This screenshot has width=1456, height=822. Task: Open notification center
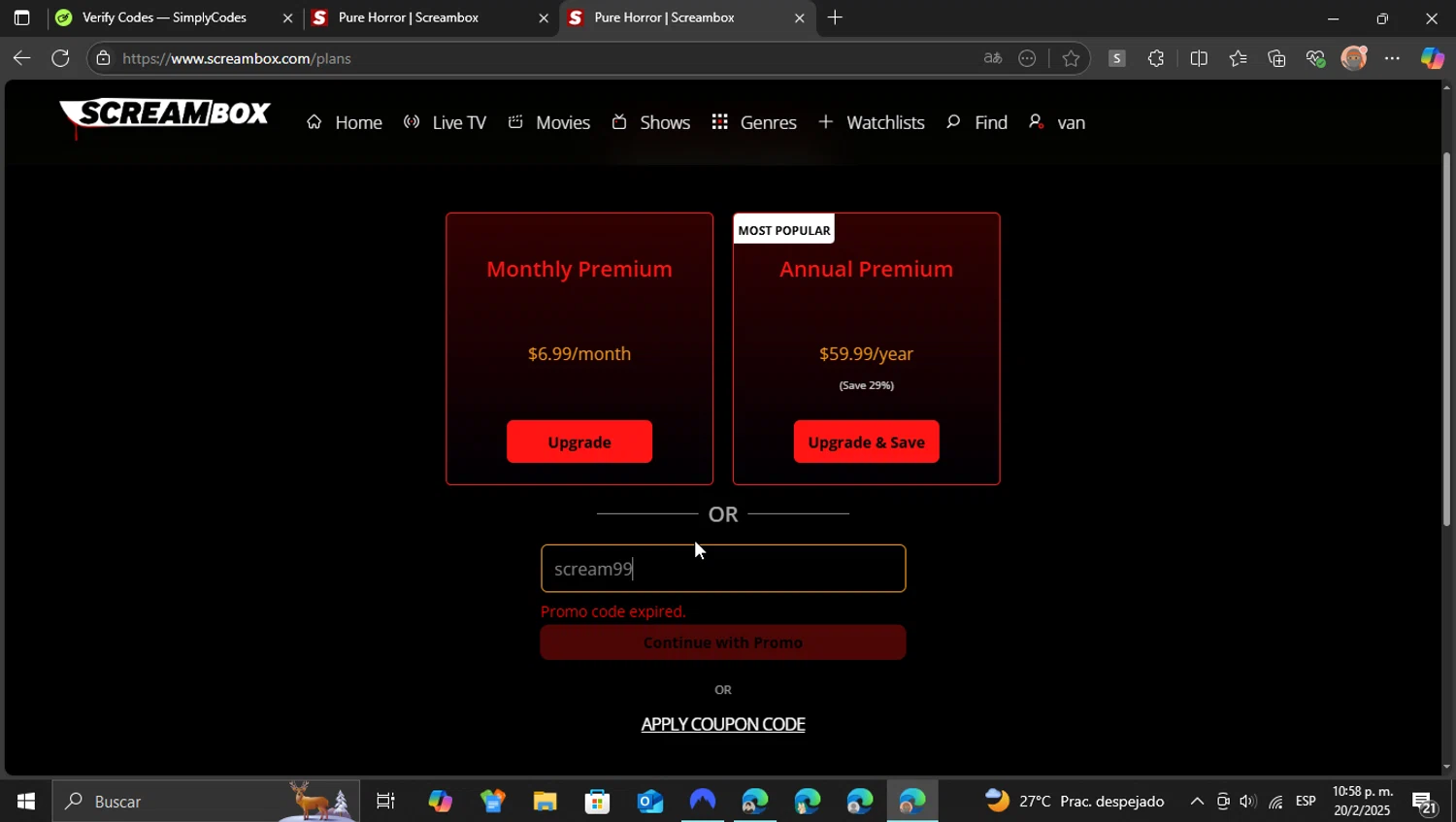tap(1425, 802)
